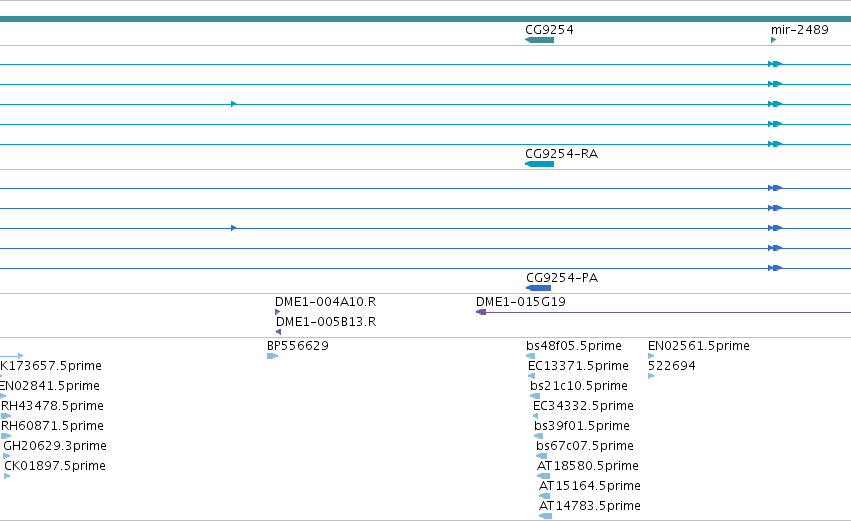Click the RH43478.5prime EST arrow
The width and height of the screenshot is (851, 521).
point(6,416)
